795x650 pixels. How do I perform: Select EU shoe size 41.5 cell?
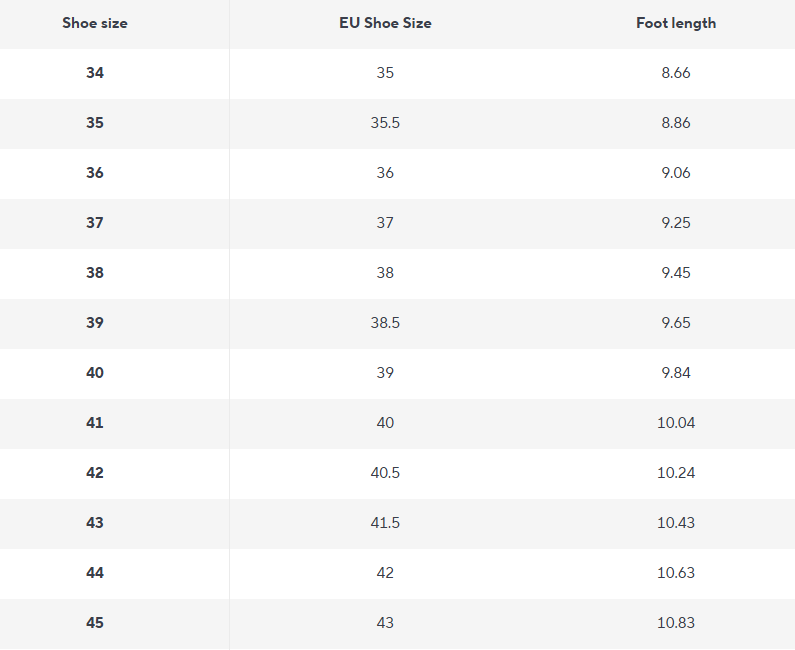coord(385,523)
